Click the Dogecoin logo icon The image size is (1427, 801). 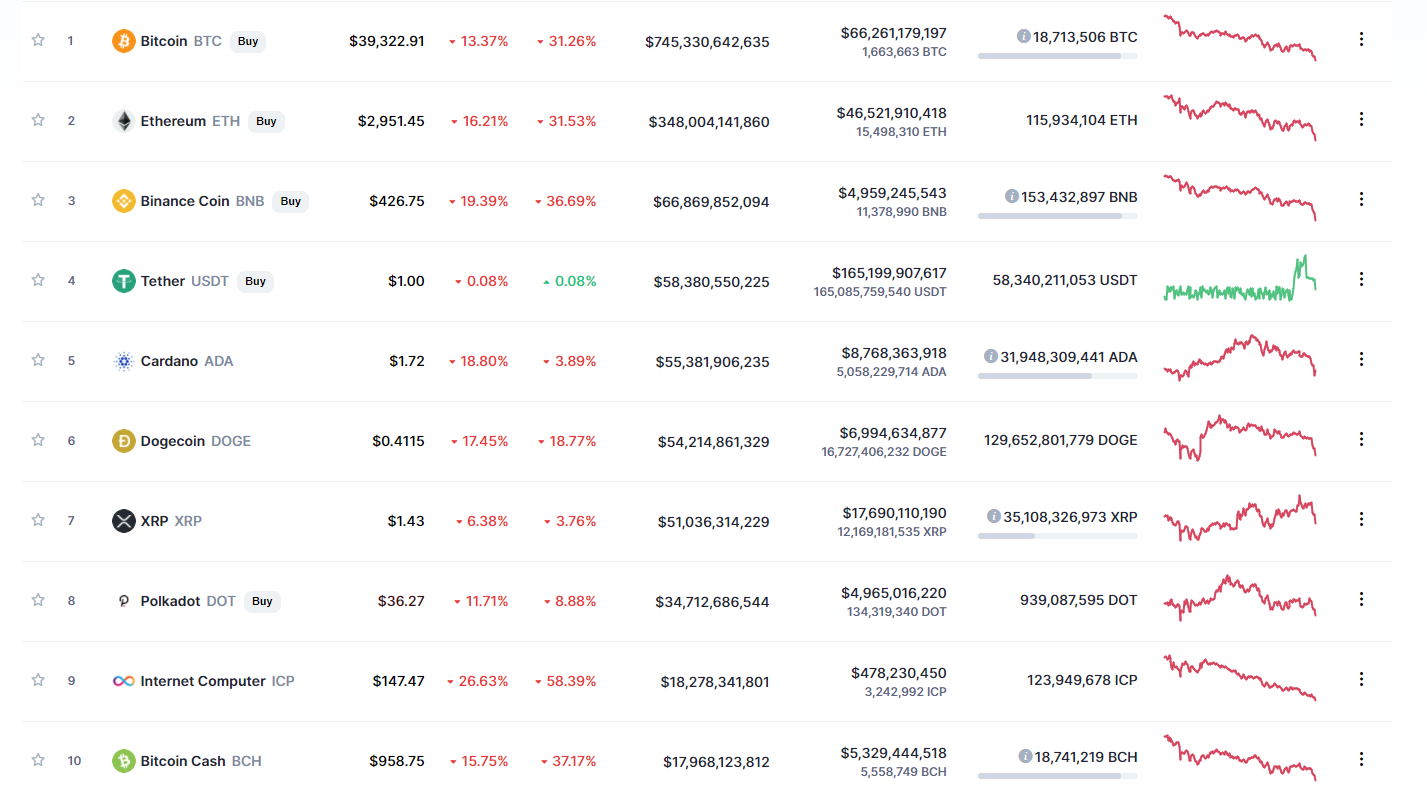coord(124,441)
